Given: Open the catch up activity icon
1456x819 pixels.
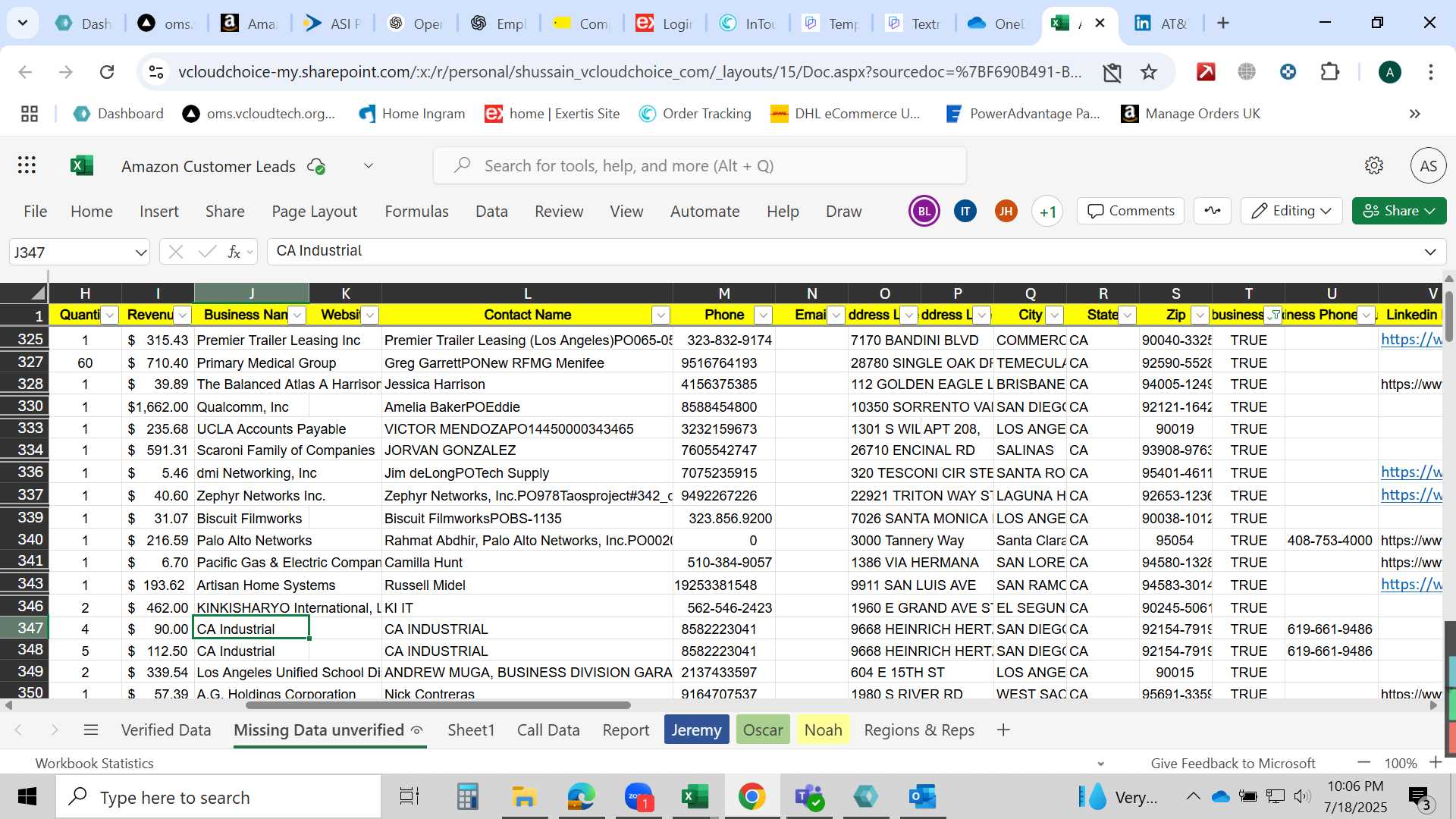Looking at the screenshot, I should point(1212,211).
